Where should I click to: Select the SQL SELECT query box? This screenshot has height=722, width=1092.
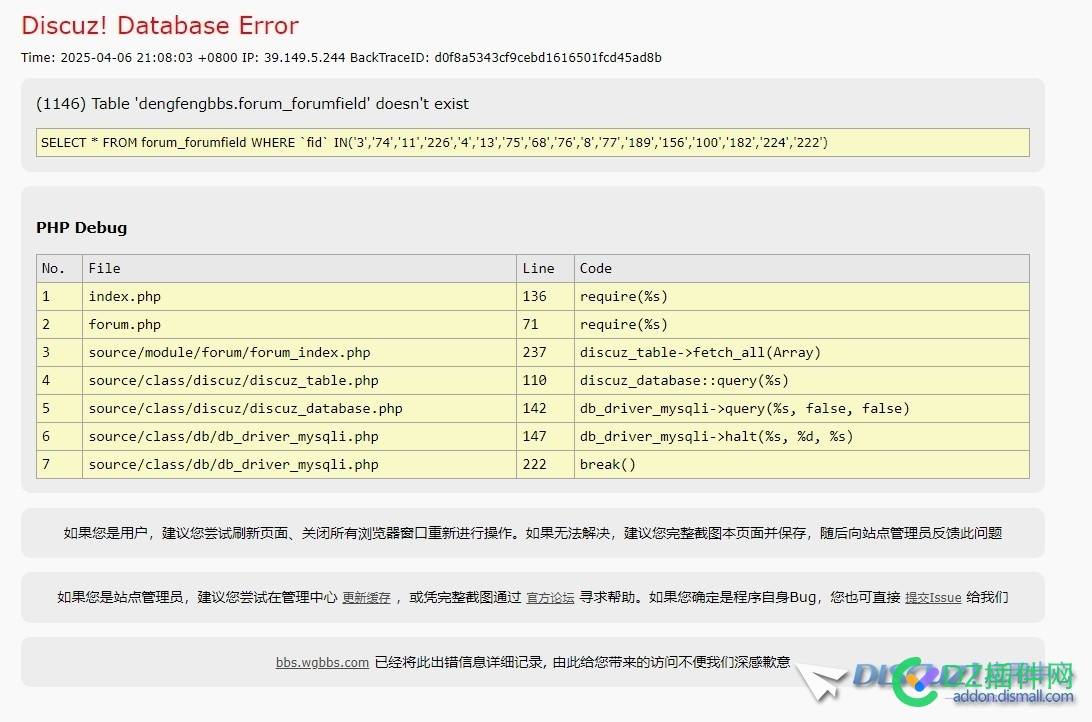(x=533, y=143)
